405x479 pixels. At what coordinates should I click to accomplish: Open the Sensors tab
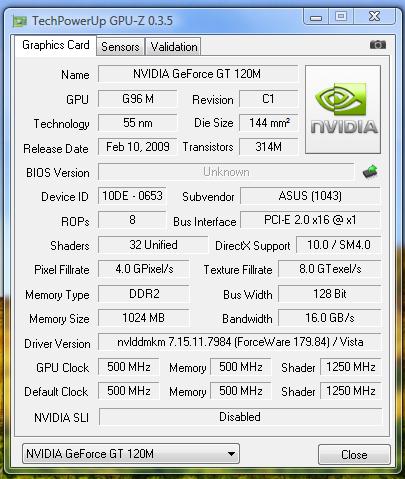pos(120,46)
